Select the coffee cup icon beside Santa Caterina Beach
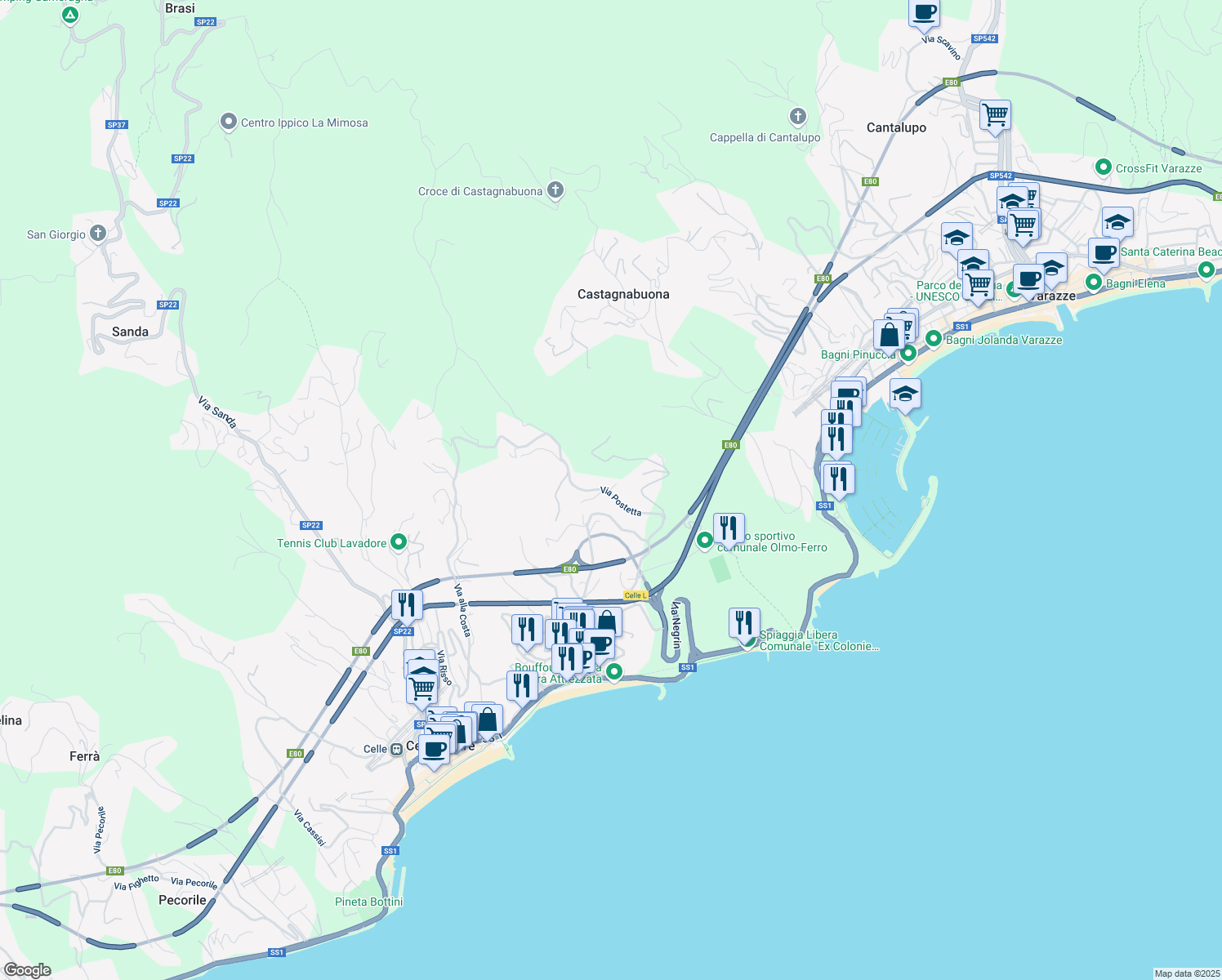The height and width of the screenshot is (980, 1222). pos(1104,253)
